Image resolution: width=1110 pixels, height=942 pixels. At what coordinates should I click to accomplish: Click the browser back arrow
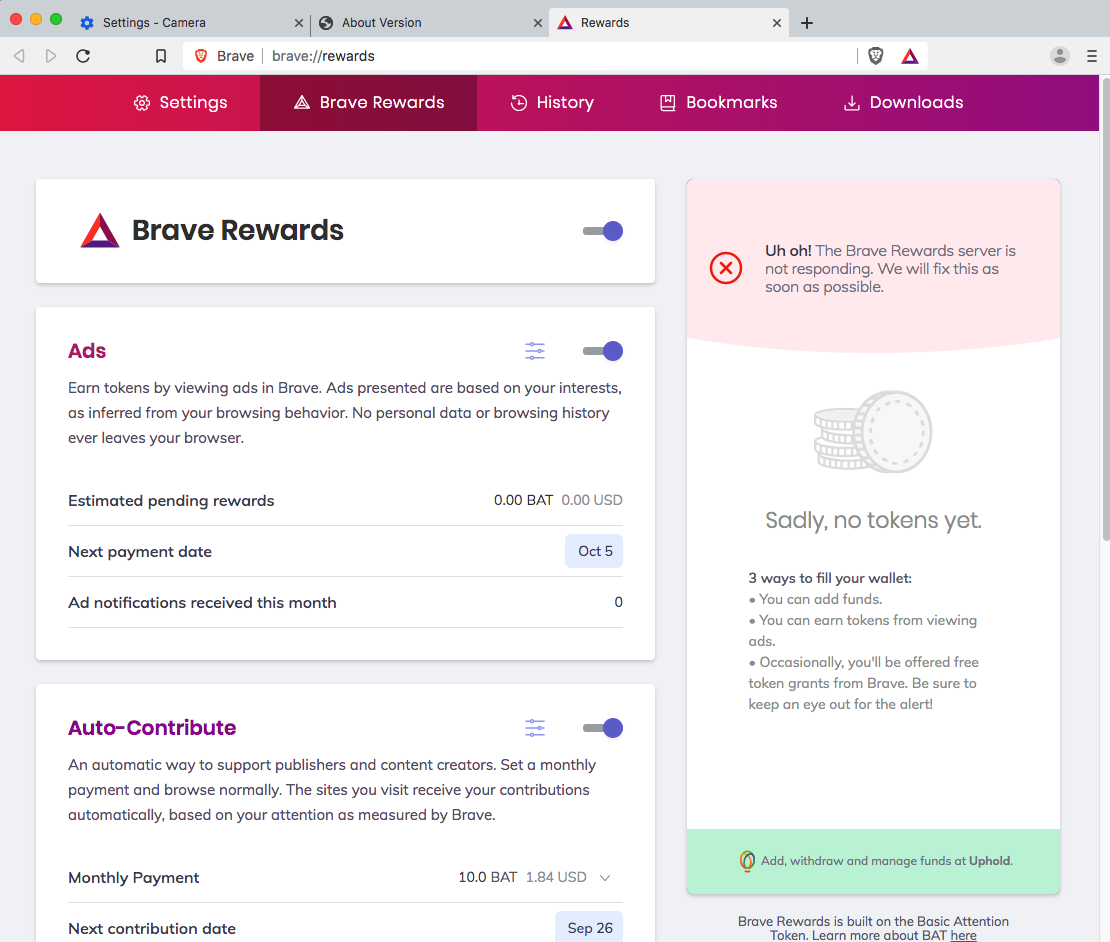tap(20, 56)
